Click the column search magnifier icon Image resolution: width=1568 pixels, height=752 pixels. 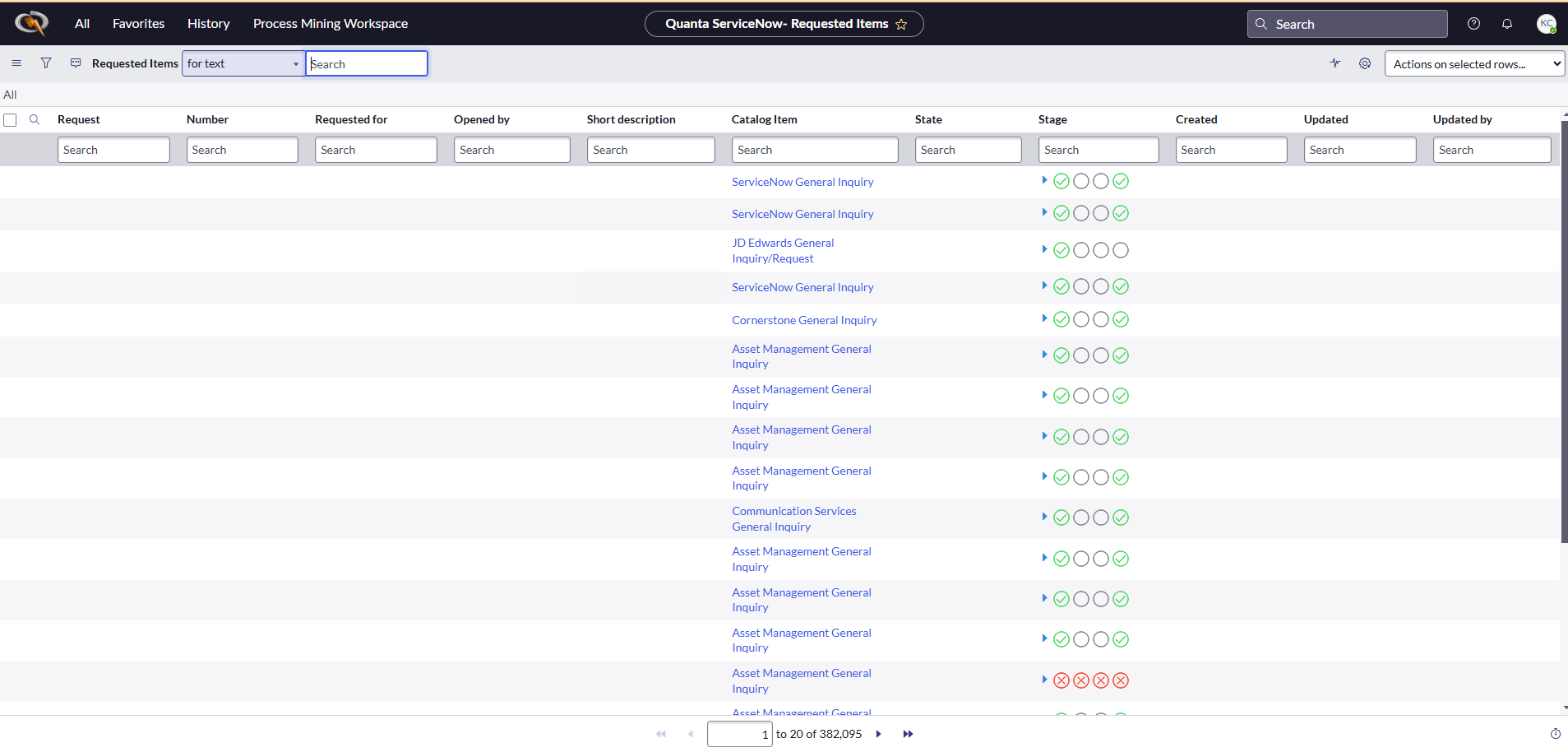[35, 119]
